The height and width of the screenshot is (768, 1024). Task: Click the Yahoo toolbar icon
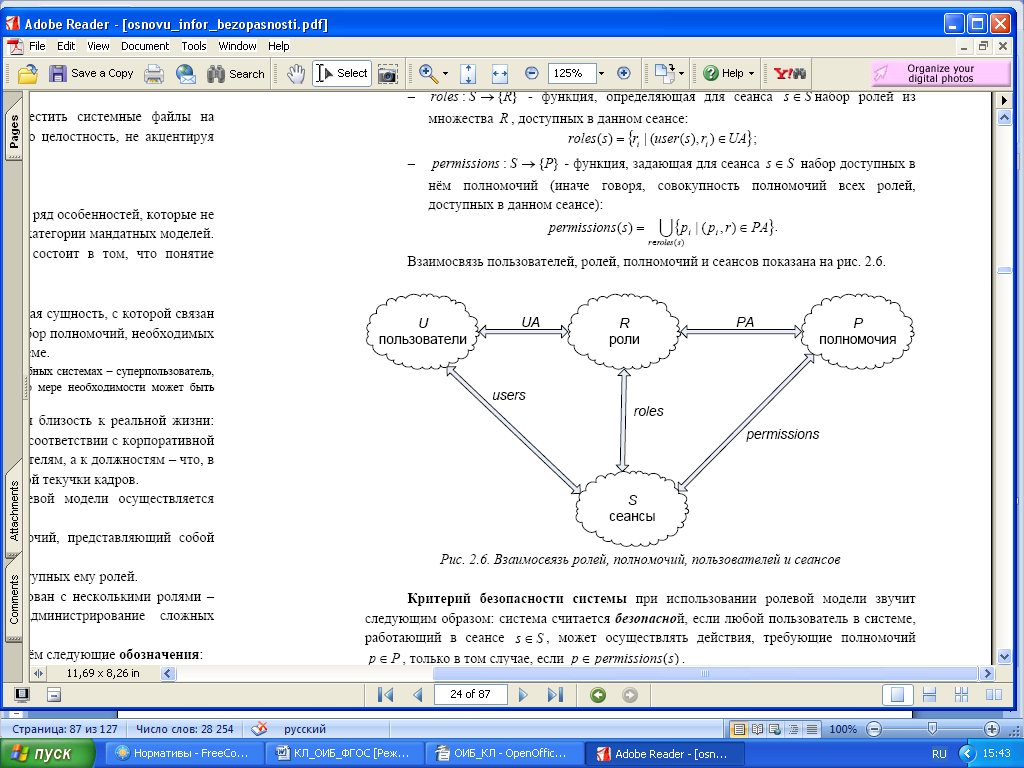click(x=790, y=74)
